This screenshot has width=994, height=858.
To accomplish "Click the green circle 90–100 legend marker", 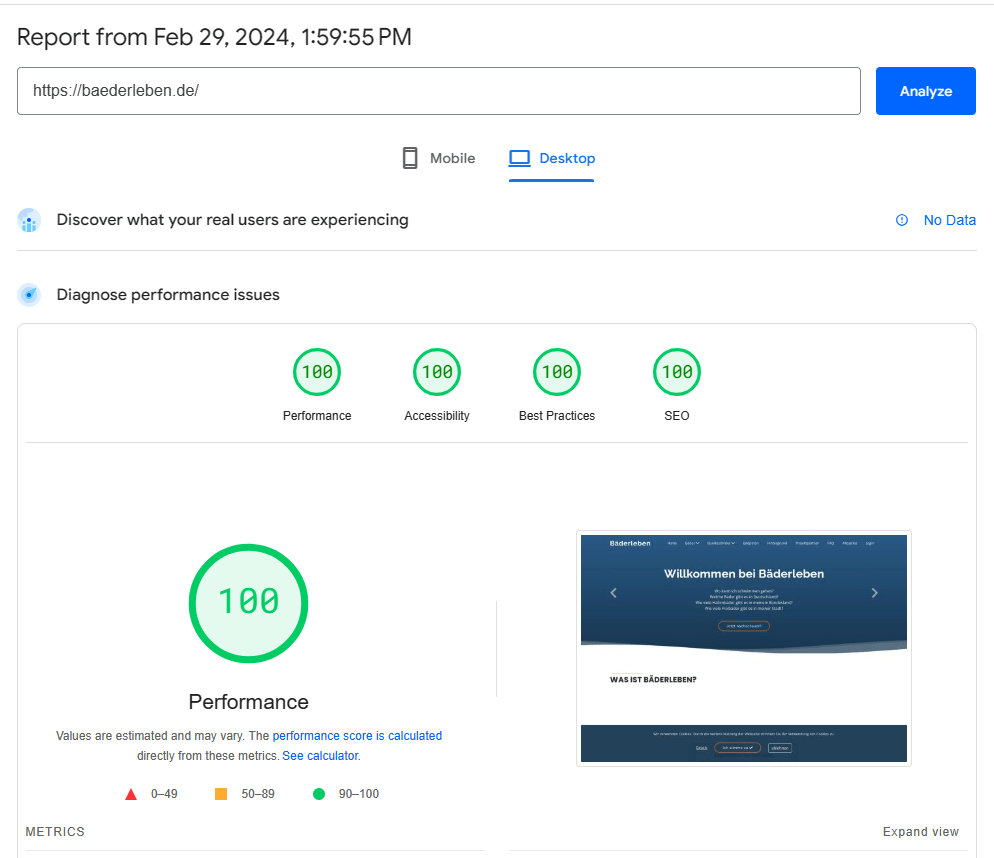I will coord(319,794).
